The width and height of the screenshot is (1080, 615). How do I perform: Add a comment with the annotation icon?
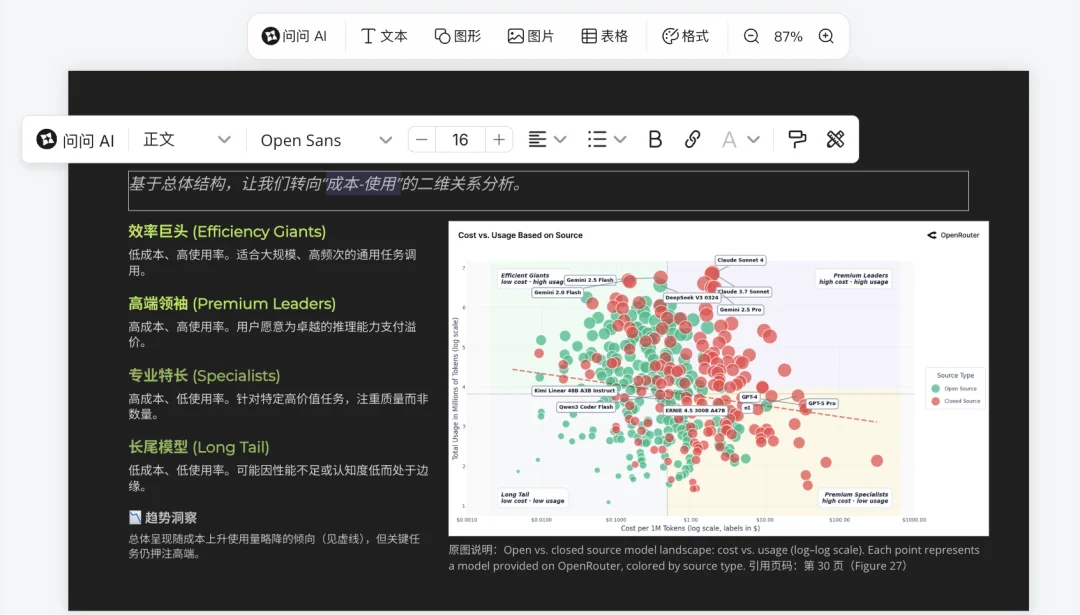(797, 139)
